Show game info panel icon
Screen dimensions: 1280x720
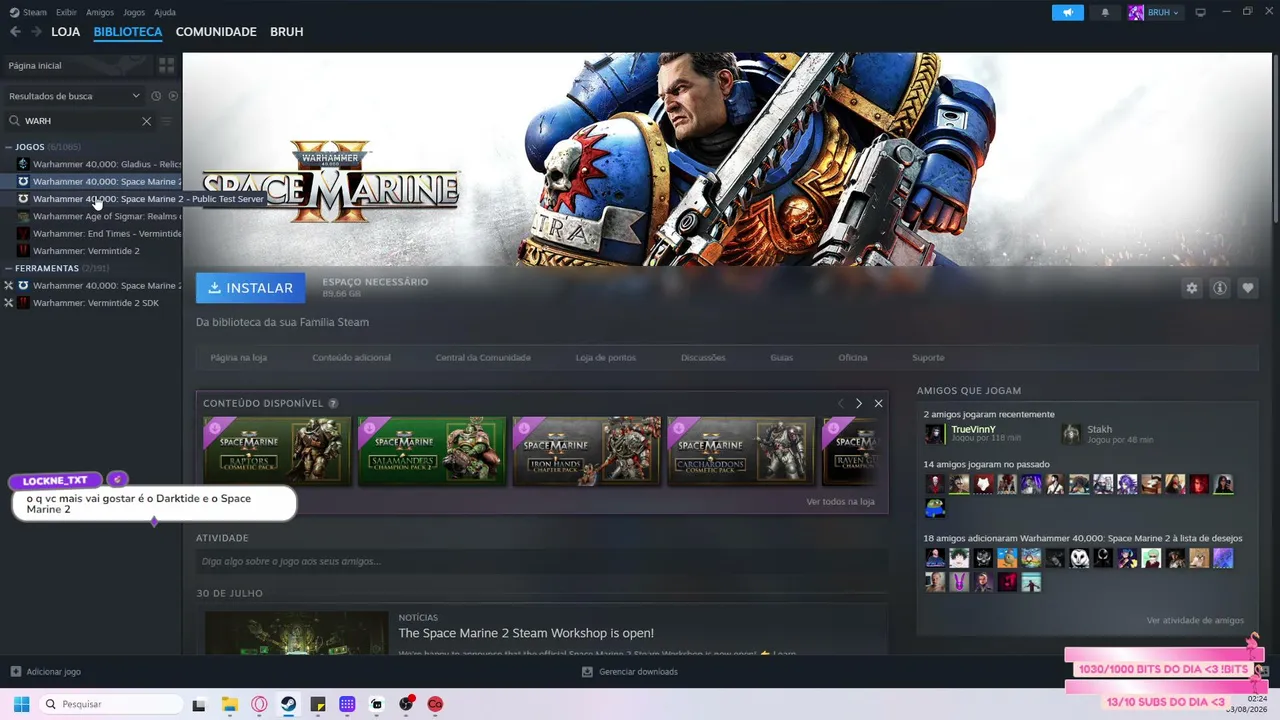pos(1220,288)
